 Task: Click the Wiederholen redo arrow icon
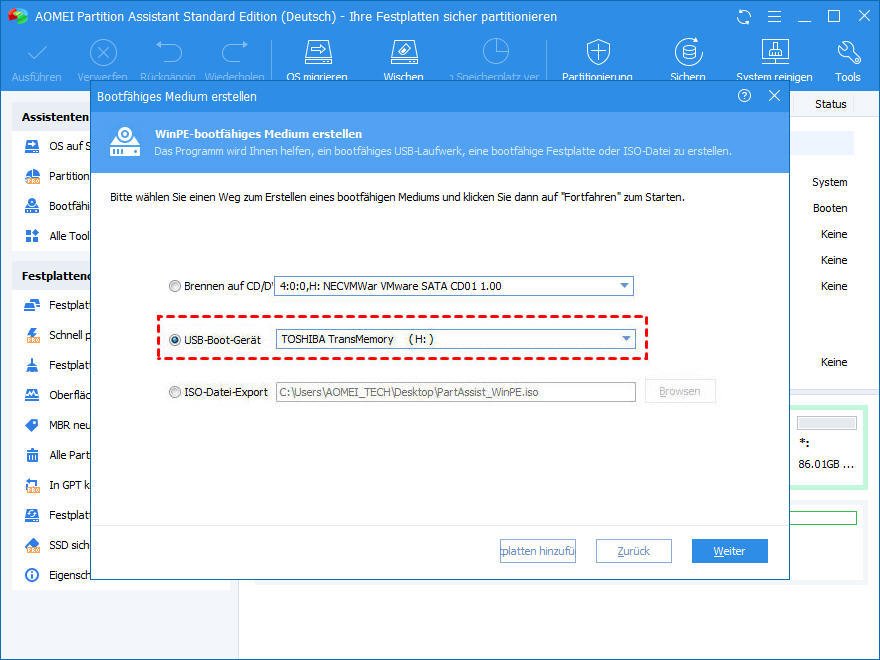click(235, 52)
